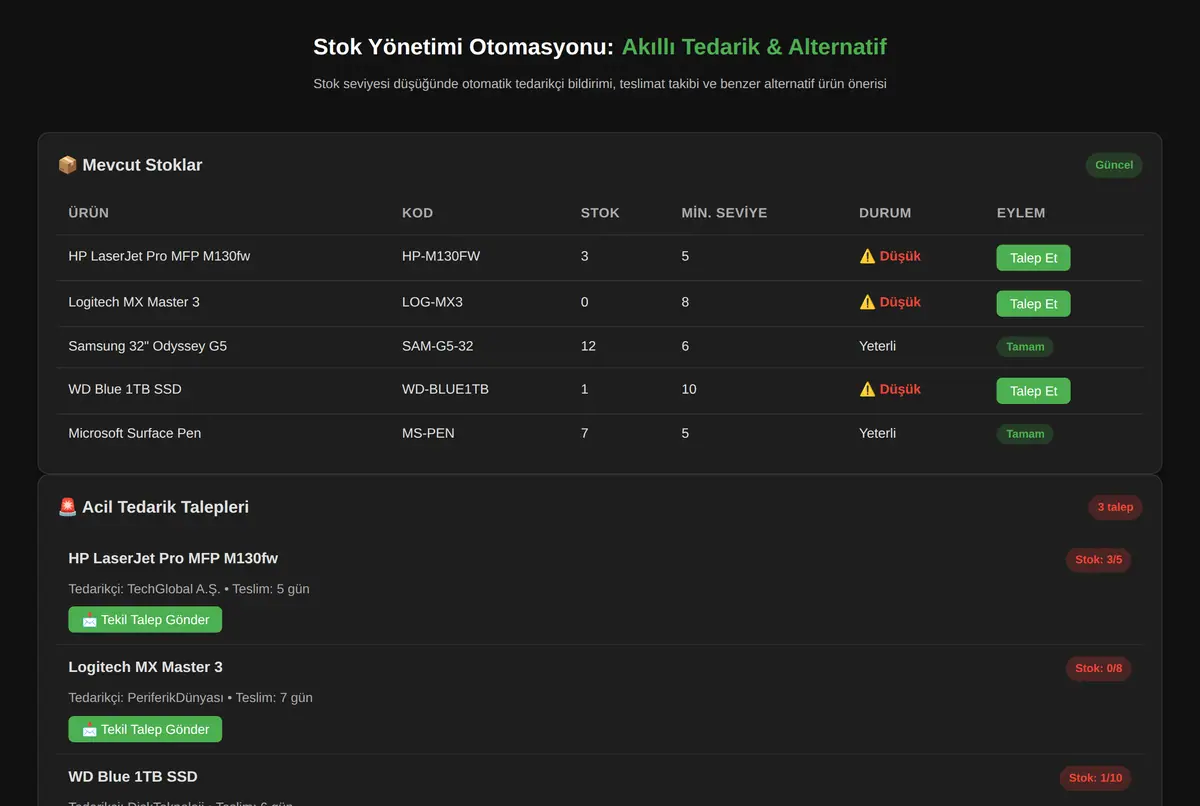This screenshot has height=806, width=1200.
Task: Click Talep Et for Logitech MX Master 3
Action: [x=1033, y=304]
